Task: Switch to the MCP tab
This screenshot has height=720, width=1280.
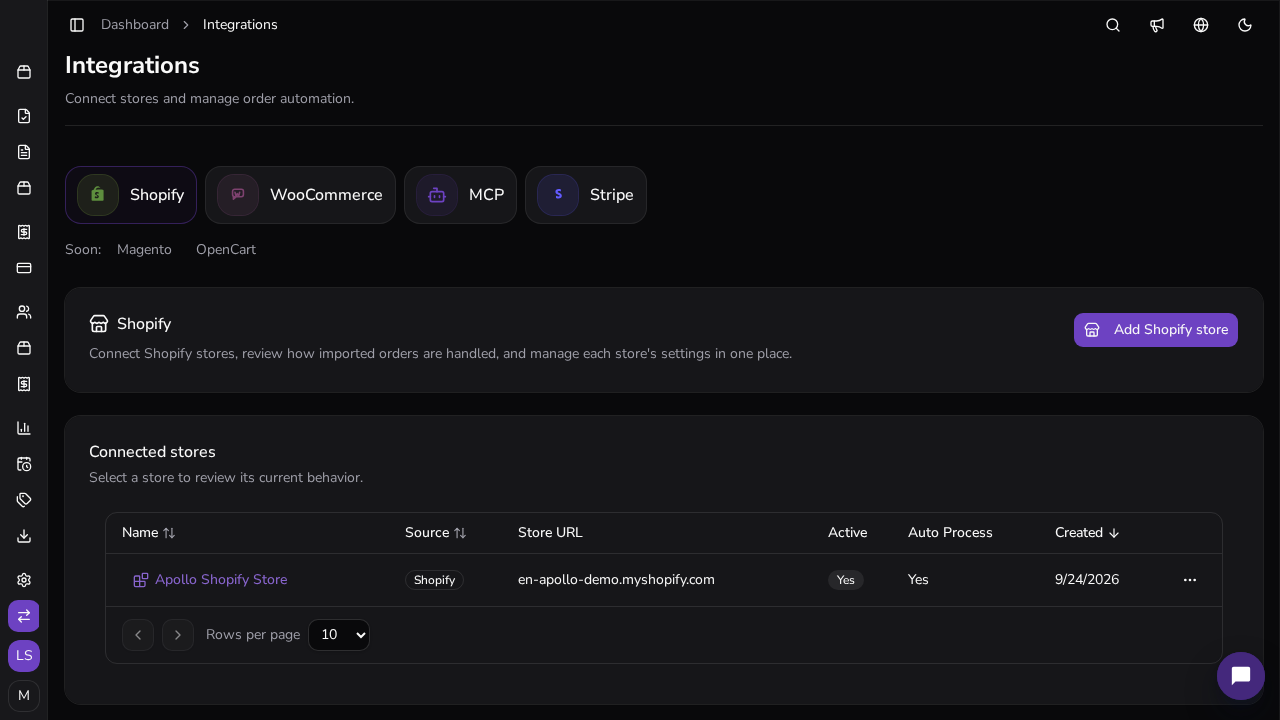Action: (460, 195)
